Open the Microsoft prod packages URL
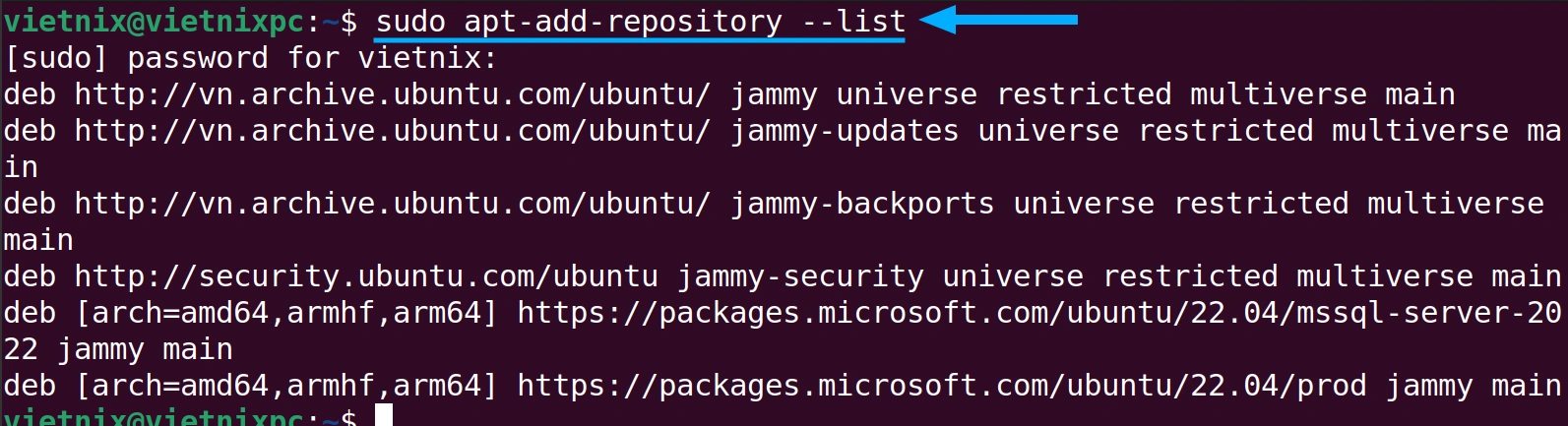 point(941,386)
